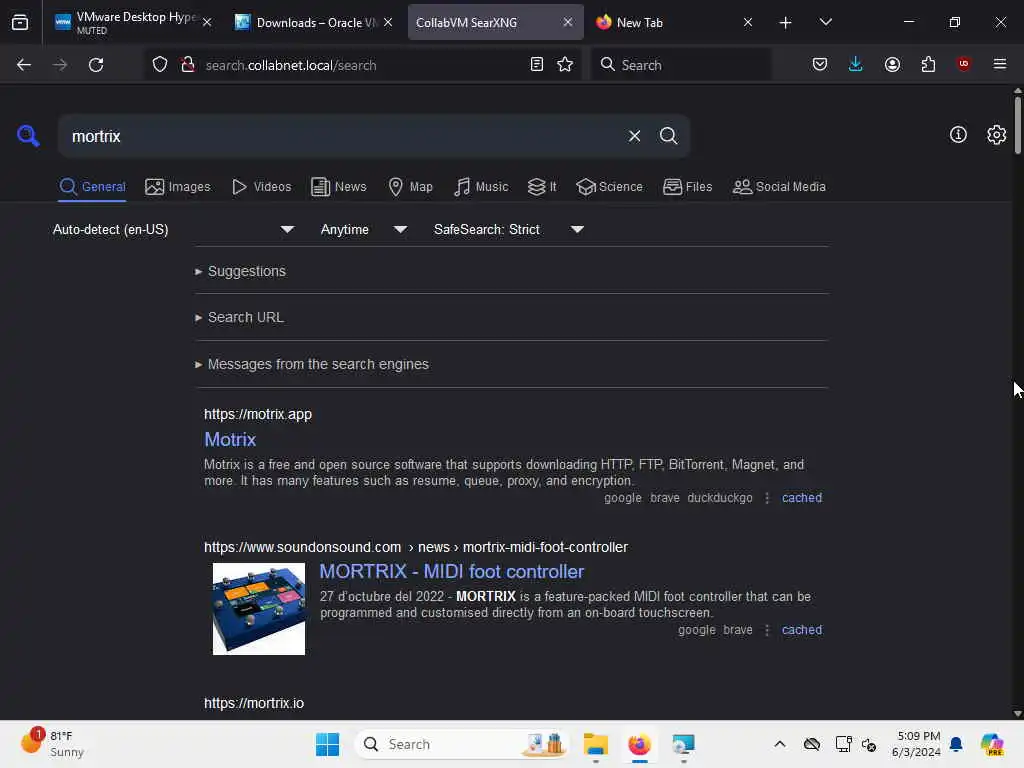
Task: Submit search with magnifier button
Action: [668, 136]
